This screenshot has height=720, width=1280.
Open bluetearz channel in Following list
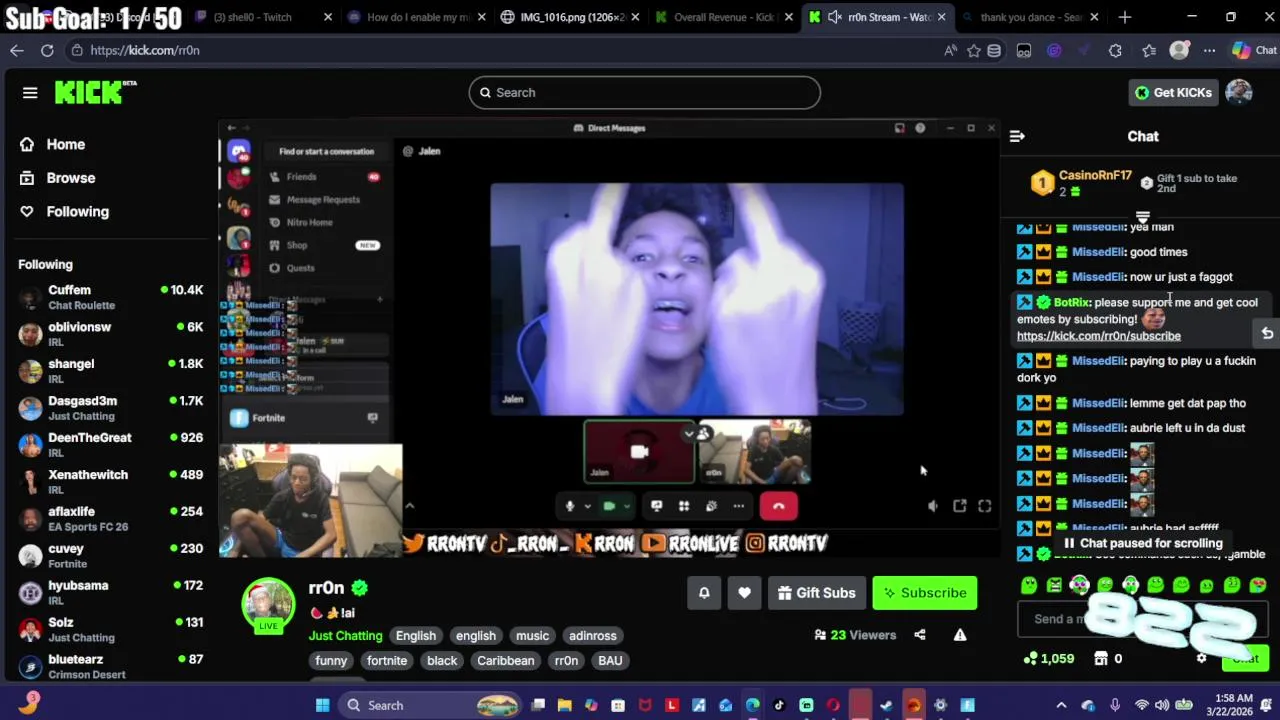click(x=110, y=666)
